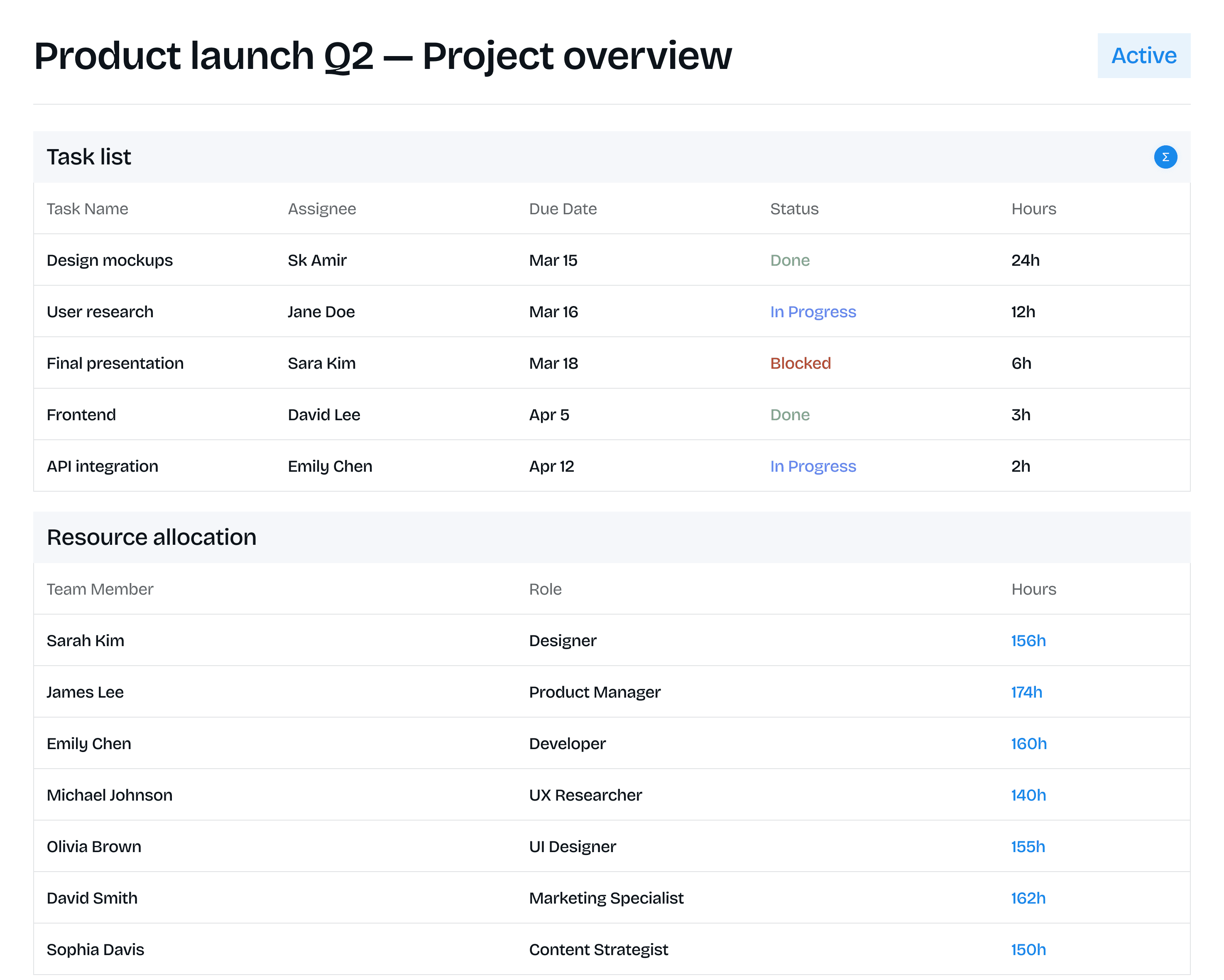Screen dimensions: 1224x980
Task: Click In Progress status for User research
Action: pos(813,312)
